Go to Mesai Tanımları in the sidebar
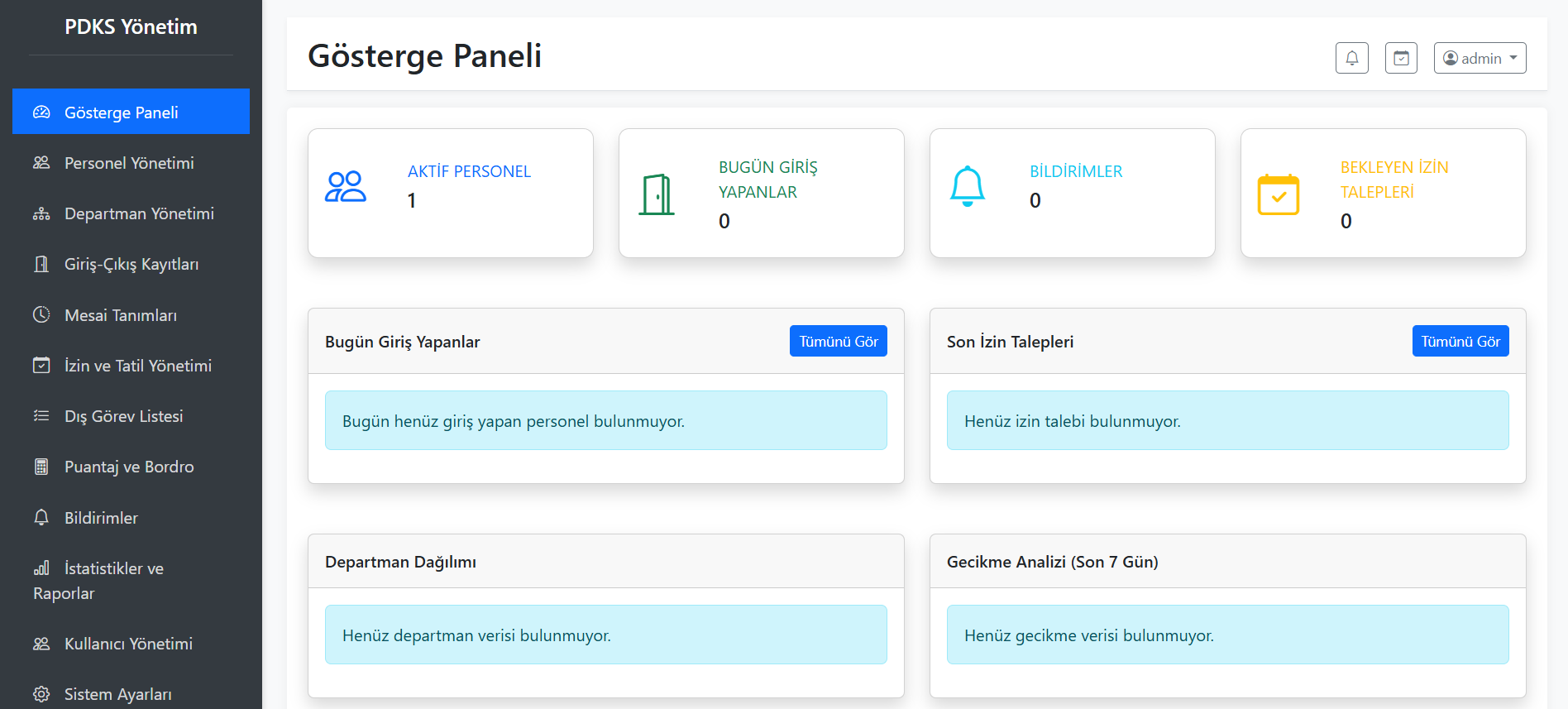 click(120, 315)
